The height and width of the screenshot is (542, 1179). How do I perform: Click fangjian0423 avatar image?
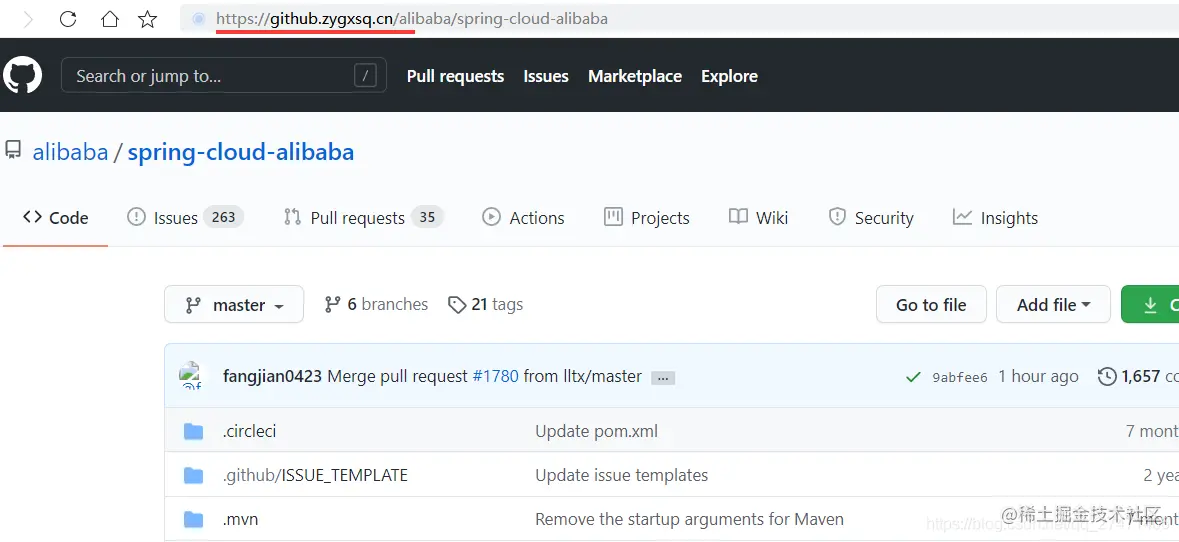(x=190, y=375)
